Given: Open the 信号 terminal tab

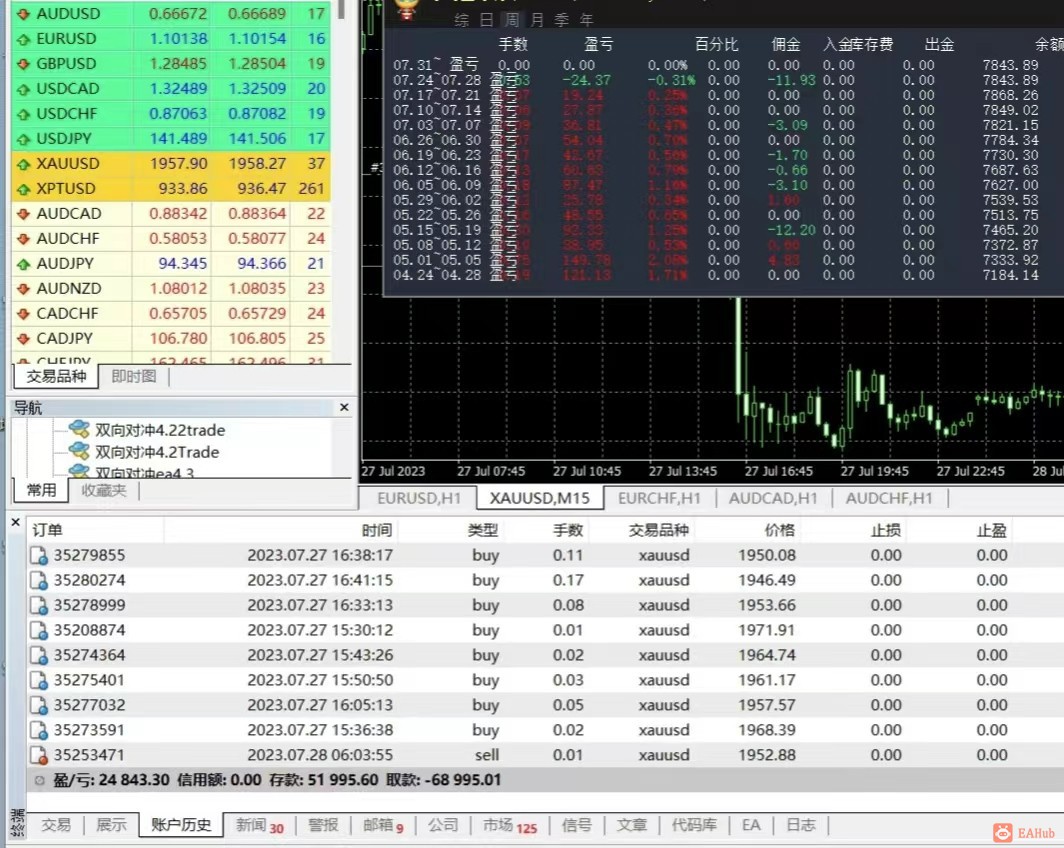Looking at the screenshot, I should (x=576, y=825).
